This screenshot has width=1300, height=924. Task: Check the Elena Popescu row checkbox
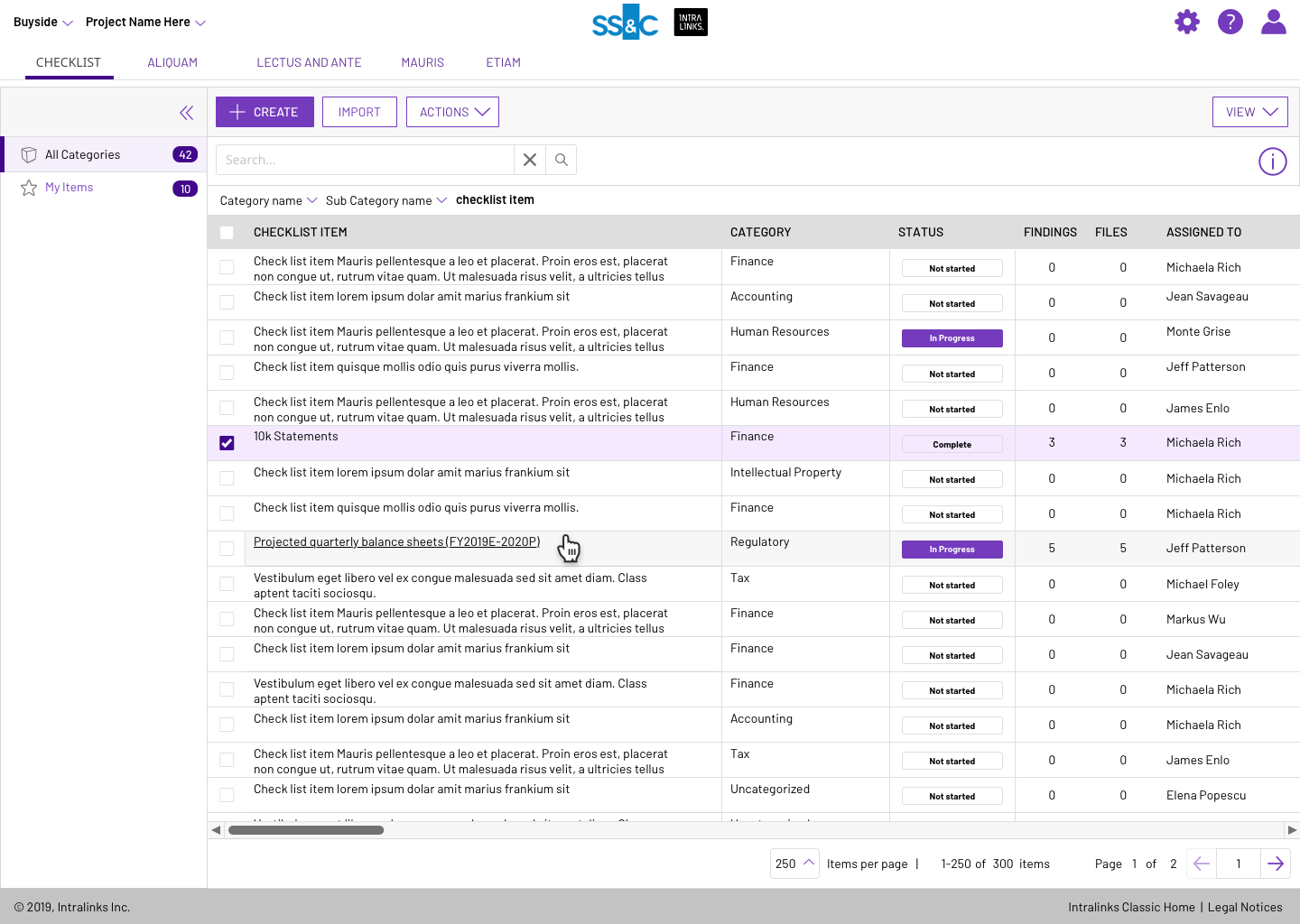227,795
